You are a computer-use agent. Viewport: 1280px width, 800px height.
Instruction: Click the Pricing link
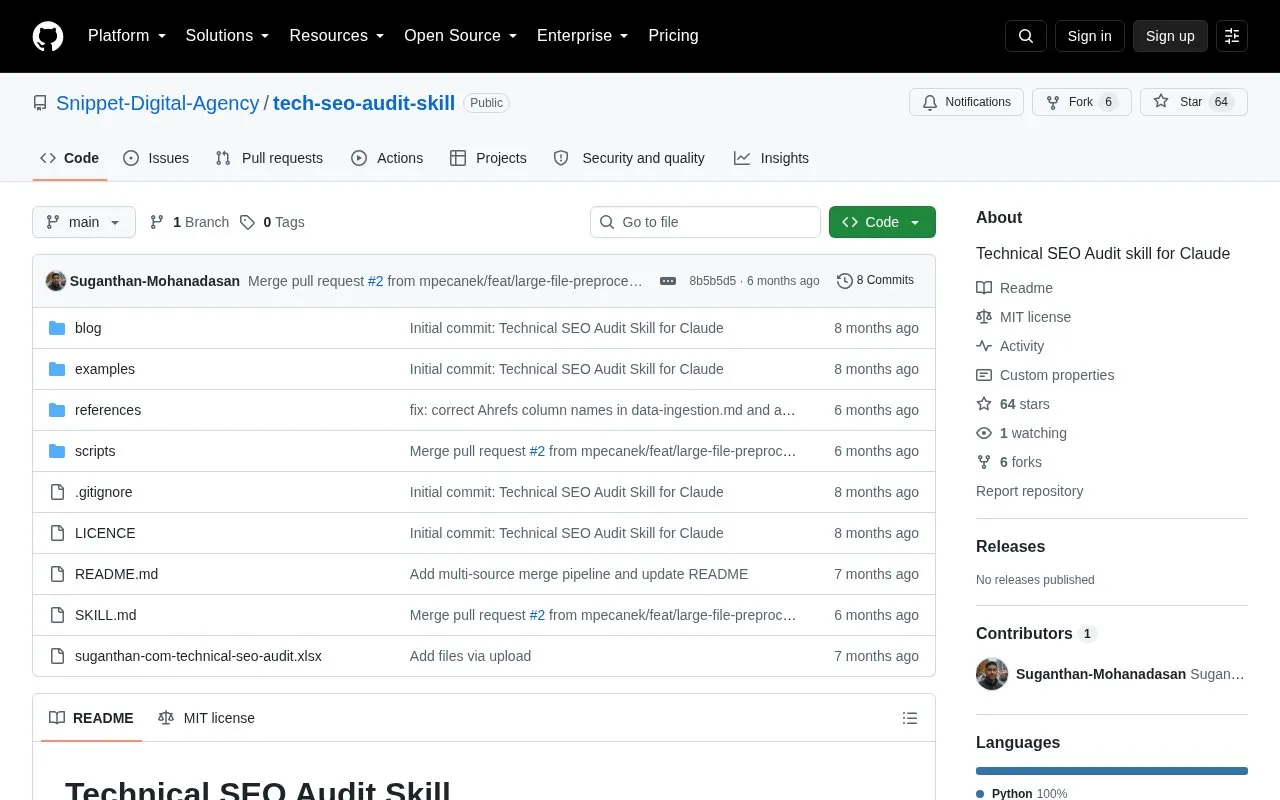pyautogui.click(x=673, y=36)
